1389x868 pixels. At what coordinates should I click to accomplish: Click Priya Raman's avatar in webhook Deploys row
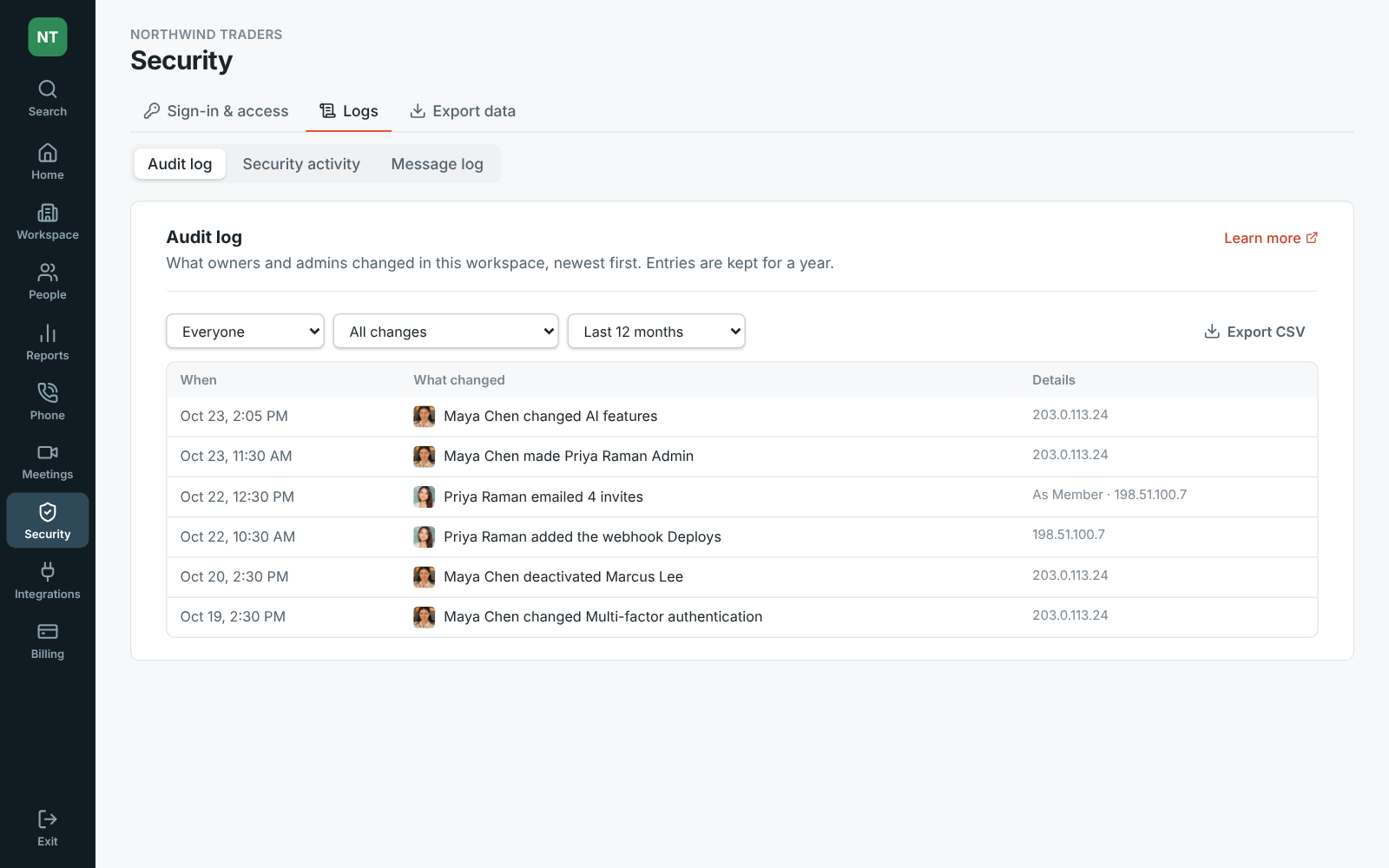(424, 536)
